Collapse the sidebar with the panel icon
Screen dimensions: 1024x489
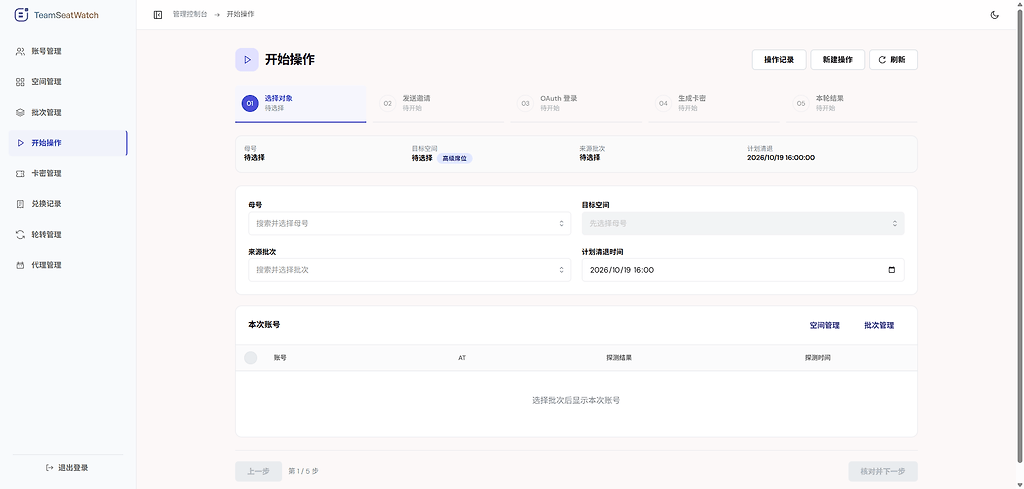(158, 14)
